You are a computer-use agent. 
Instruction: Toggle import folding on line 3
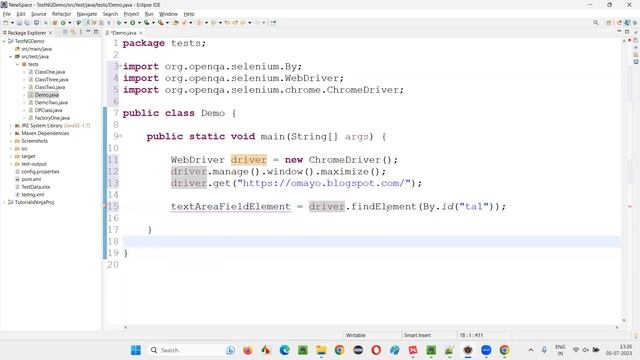click(120, 66)
